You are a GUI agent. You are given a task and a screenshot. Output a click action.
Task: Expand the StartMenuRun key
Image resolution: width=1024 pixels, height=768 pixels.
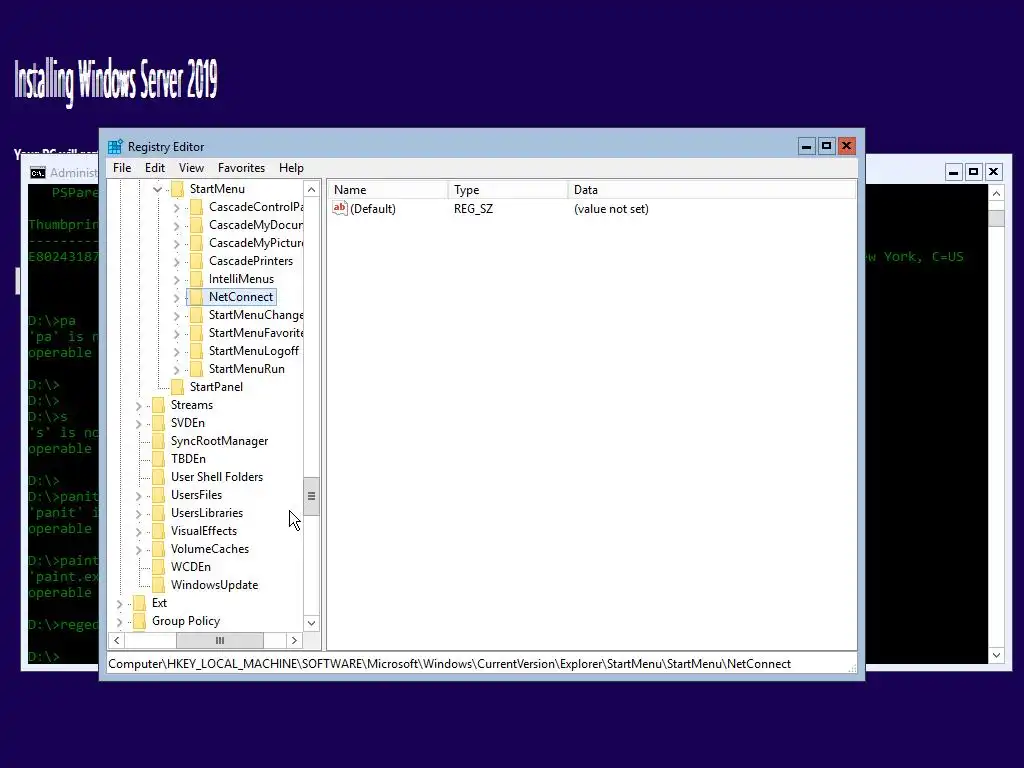[176, 370]
